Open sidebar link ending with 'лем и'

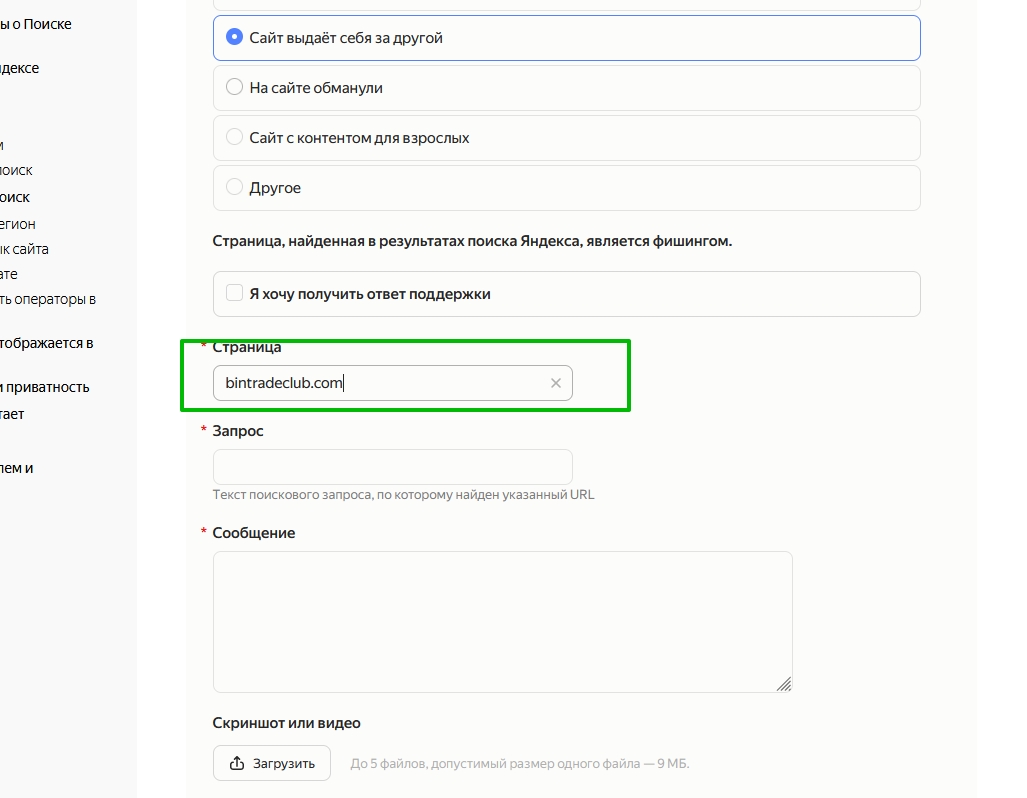click(17, 468)
